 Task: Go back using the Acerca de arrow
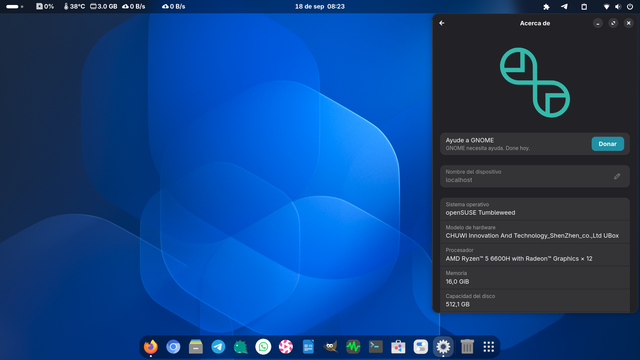[x=442, y=23]
